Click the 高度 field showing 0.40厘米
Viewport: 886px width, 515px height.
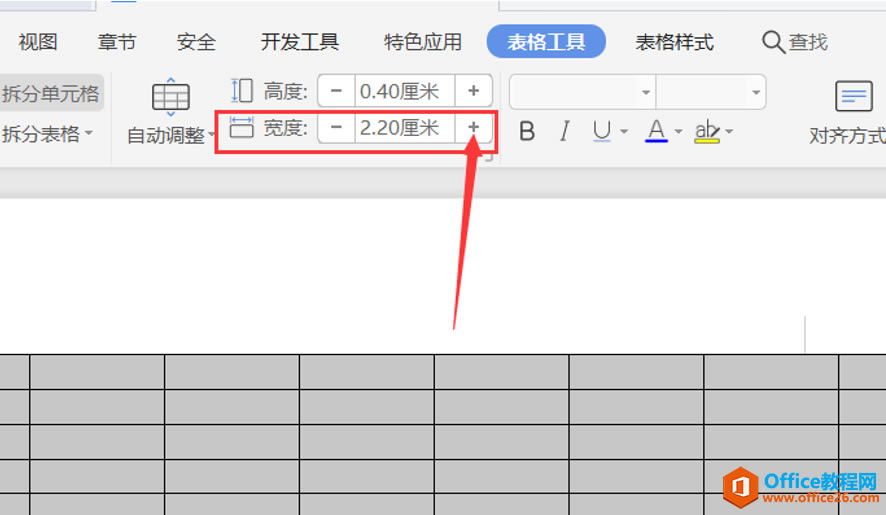click(405, 90)
